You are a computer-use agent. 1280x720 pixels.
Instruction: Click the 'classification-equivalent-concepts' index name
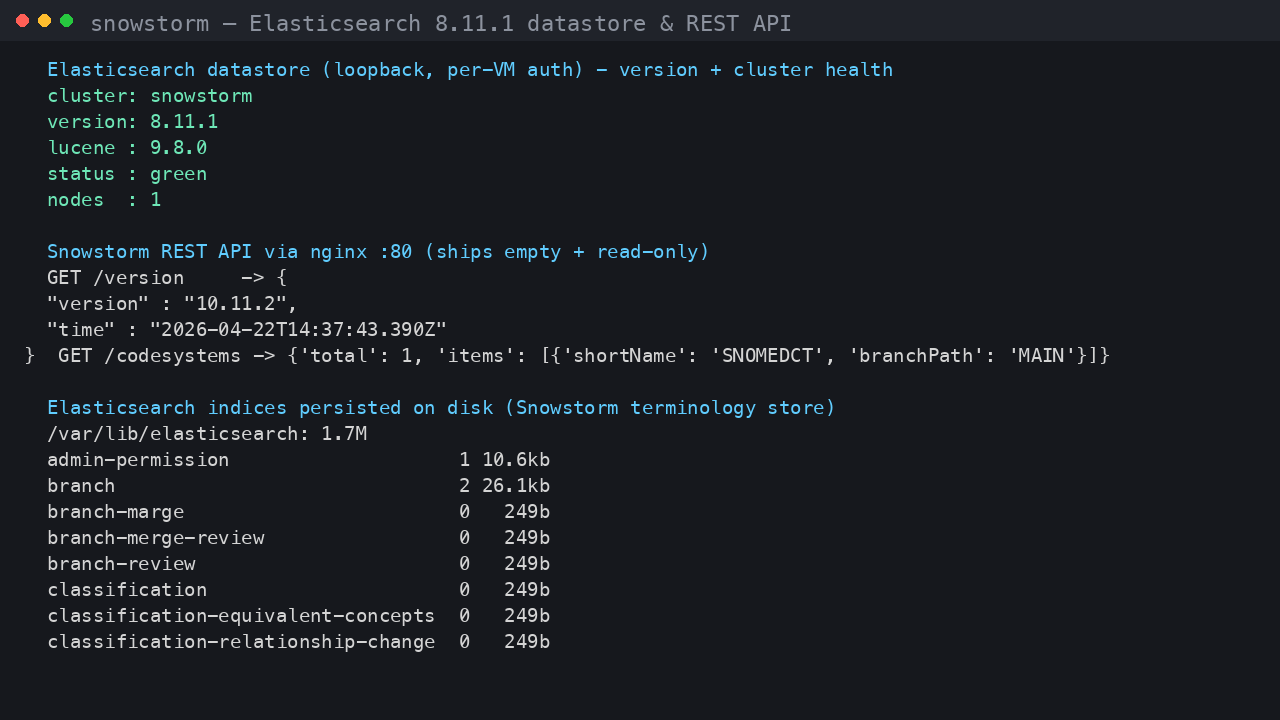241,616
